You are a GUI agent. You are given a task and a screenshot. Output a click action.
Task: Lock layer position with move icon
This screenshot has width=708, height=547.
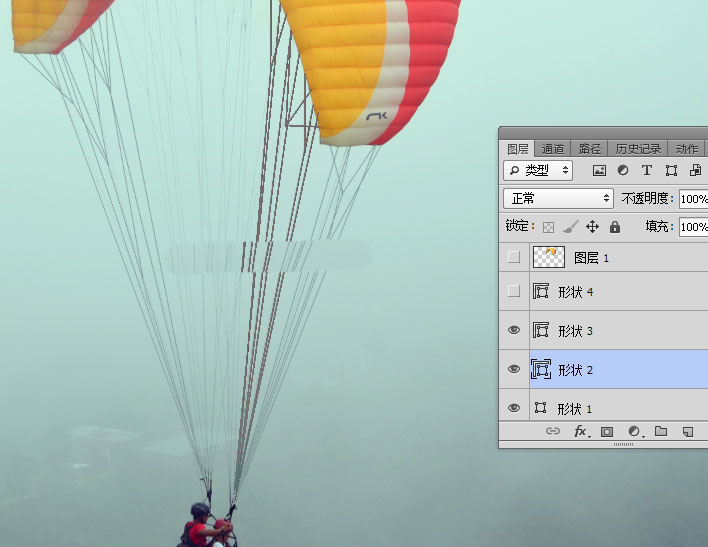click(x=592, y=227)
